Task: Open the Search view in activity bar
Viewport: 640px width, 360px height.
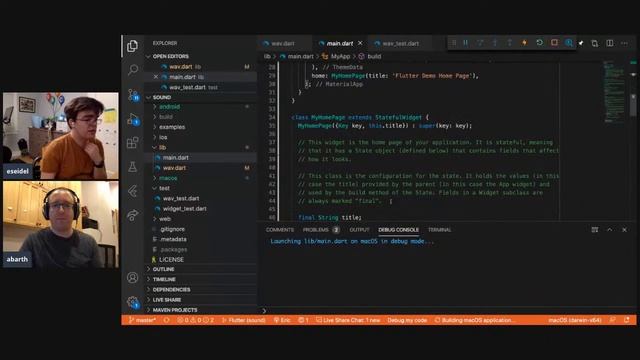Action: [x=133, y=70]
